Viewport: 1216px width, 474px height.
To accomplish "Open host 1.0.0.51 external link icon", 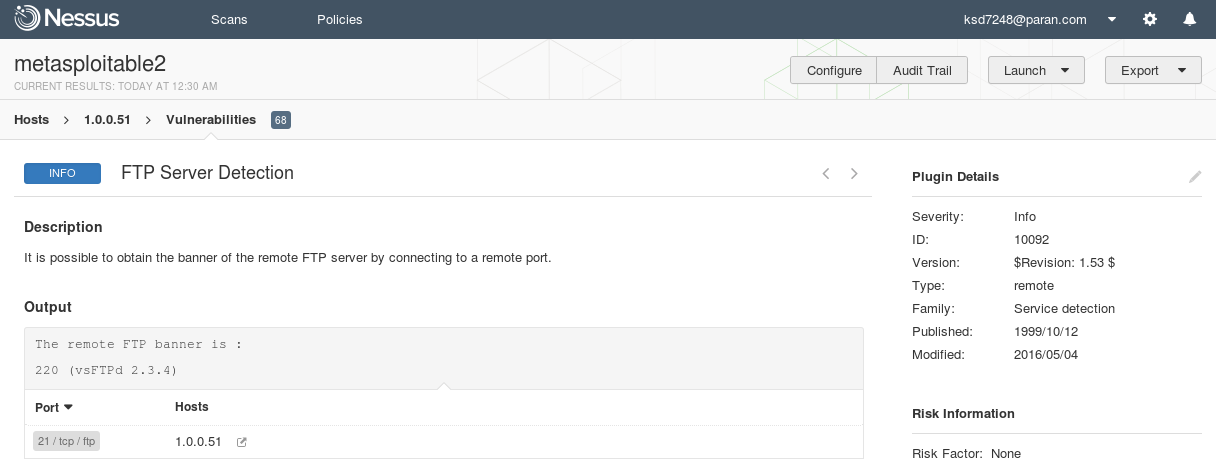I will click(x=241, y=442).
